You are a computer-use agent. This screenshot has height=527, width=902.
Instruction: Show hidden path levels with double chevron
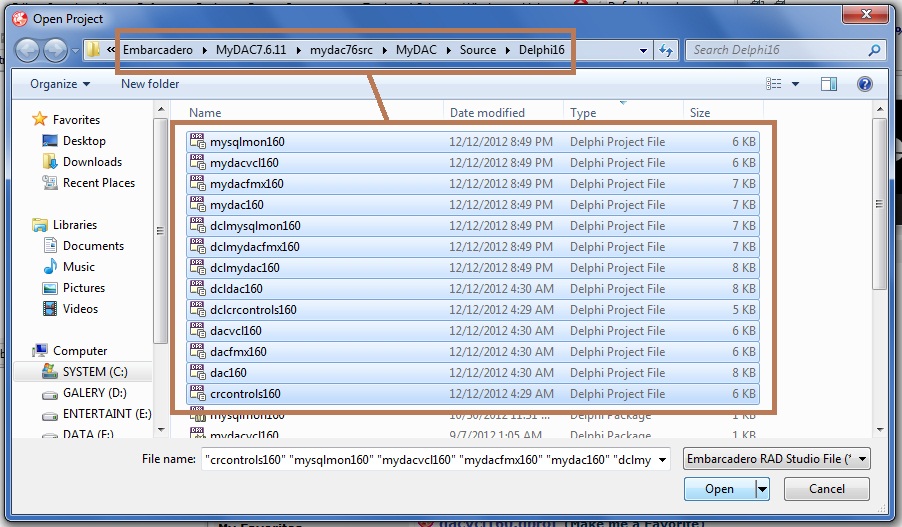pos(111,50)
